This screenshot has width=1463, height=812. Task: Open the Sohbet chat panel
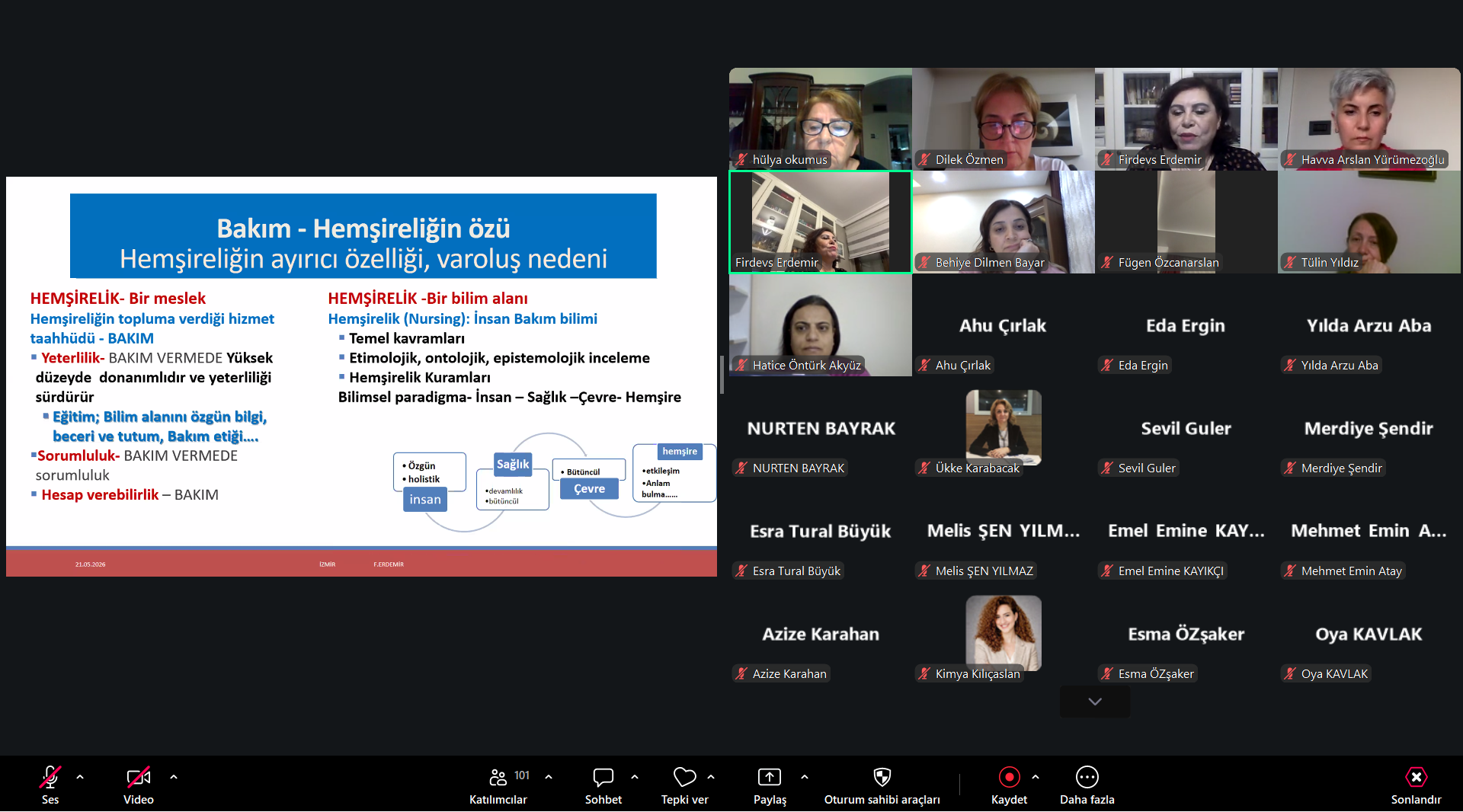[603, 785]
